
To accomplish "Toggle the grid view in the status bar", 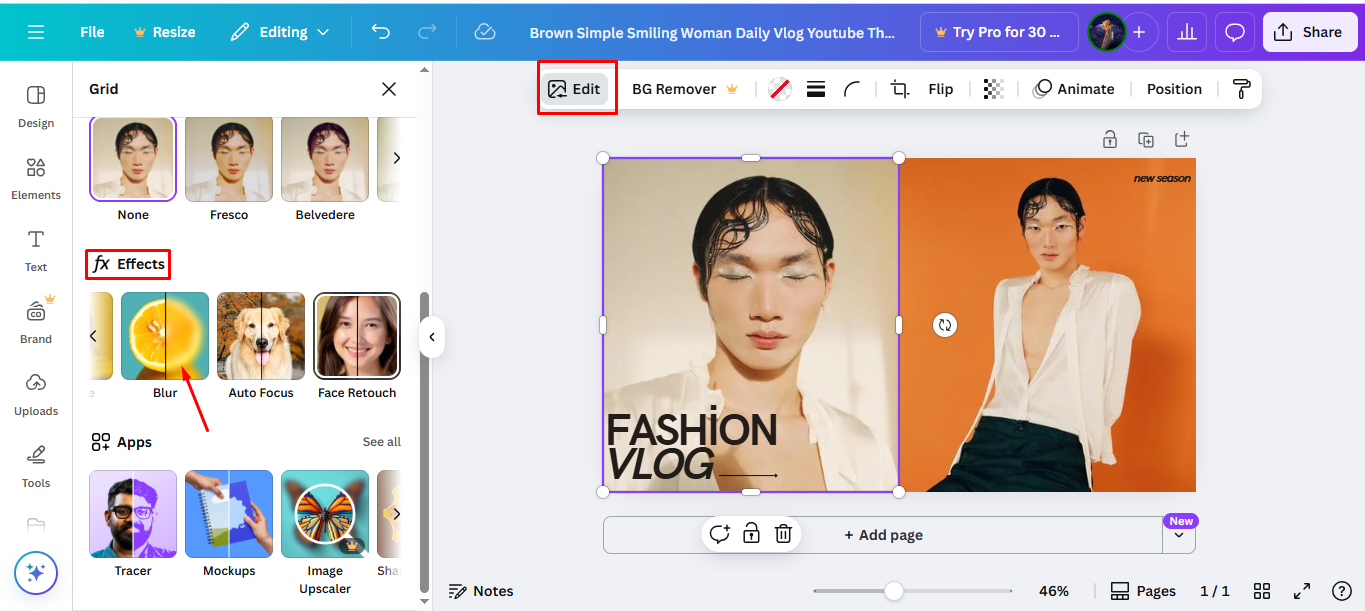I will (x=1262, y=590).
